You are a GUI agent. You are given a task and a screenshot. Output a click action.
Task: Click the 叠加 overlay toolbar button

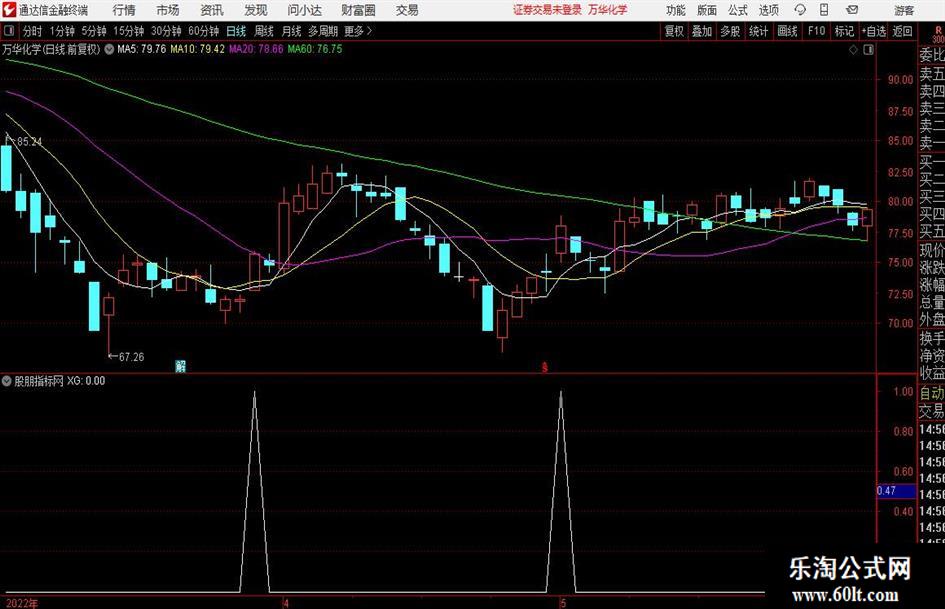(702, 31)
